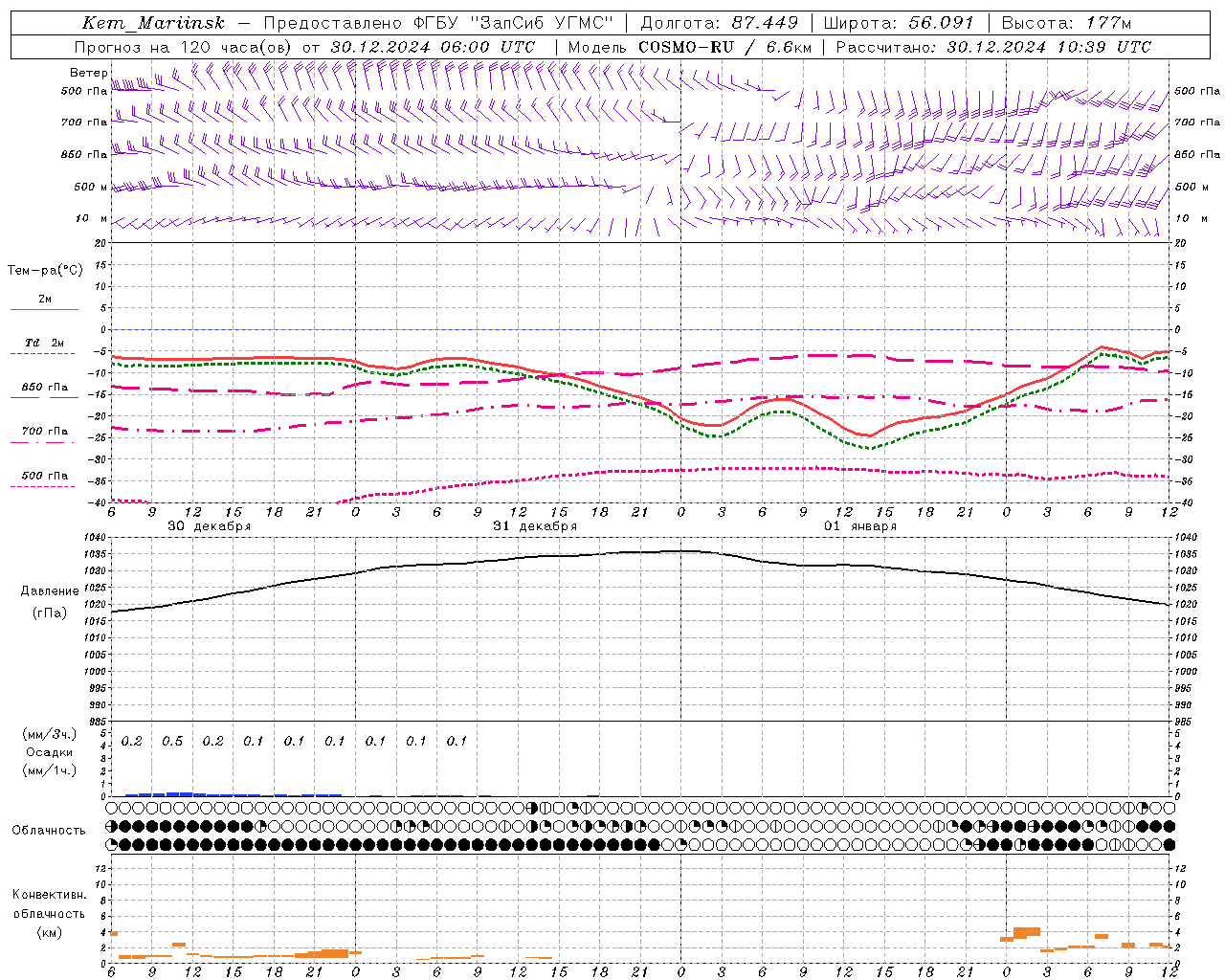Image resolution: width=1225 pixels, height=980 pixels.
Task: Click the '(мм/3ч.)' precipitation unit label
Action: click(50, 734)
